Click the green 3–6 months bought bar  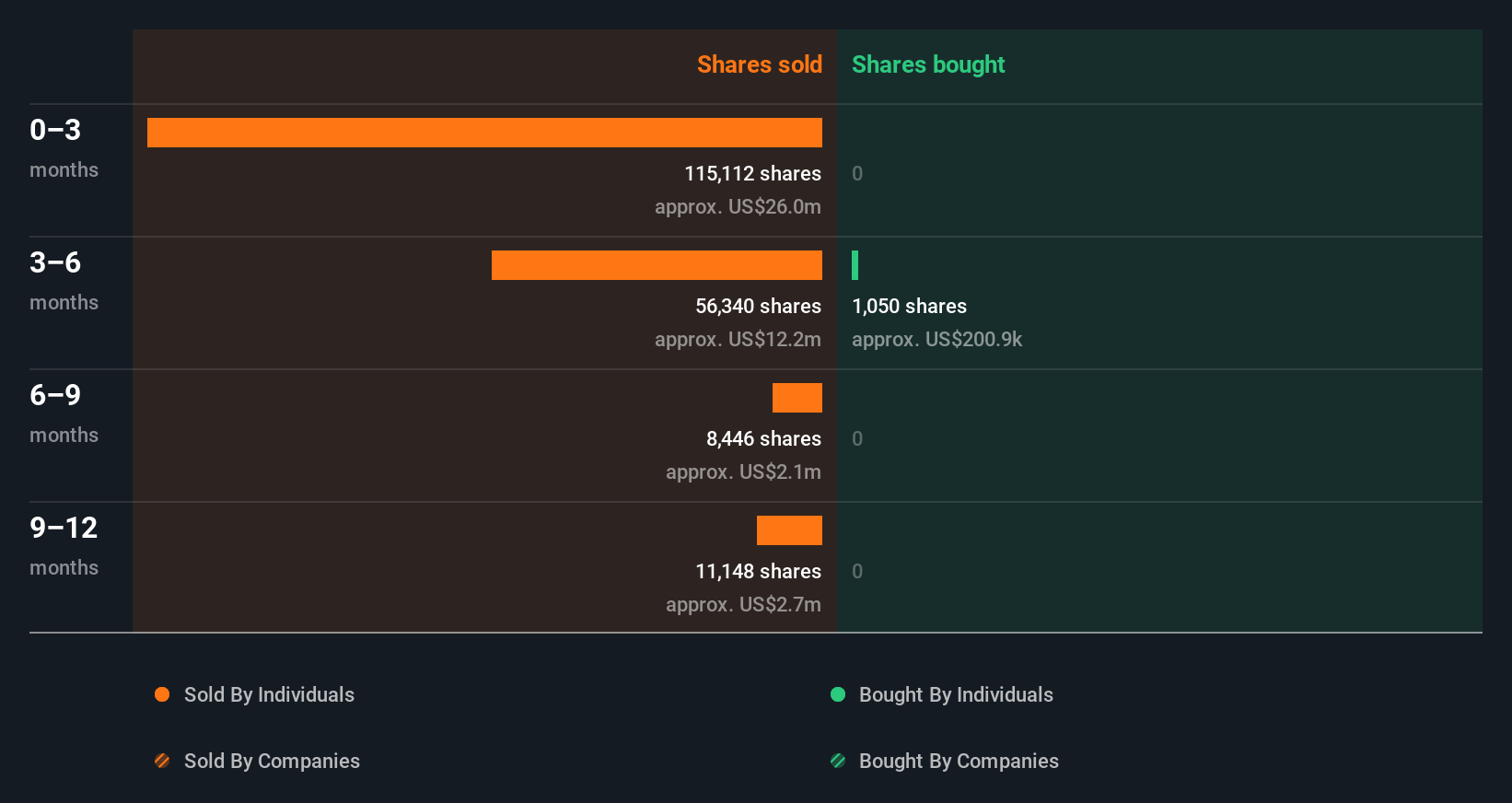coord(855,265)
